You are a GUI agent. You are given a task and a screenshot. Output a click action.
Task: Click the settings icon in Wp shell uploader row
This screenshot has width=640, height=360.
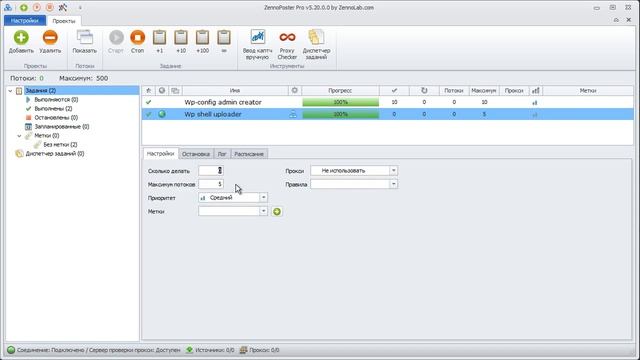point(293,115)
